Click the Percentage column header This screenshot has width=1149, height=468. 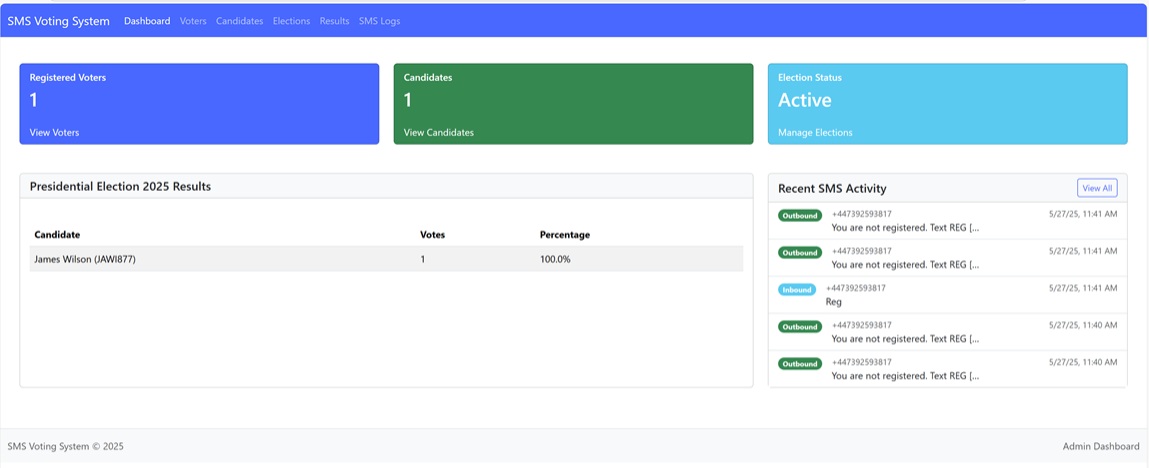coord(565,235)
